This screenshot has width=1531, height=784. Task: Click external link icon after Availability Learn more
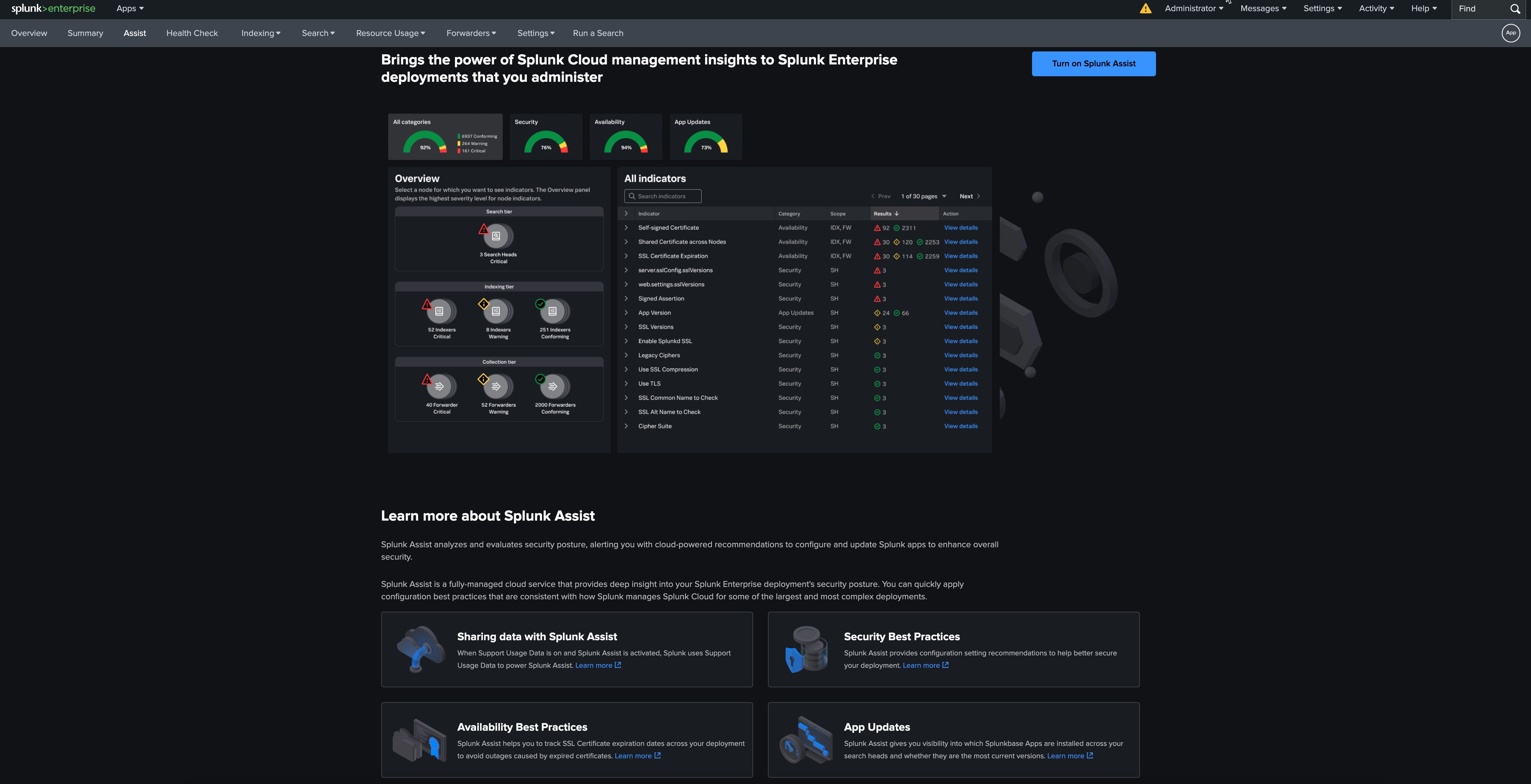click(x=657, y=755)
